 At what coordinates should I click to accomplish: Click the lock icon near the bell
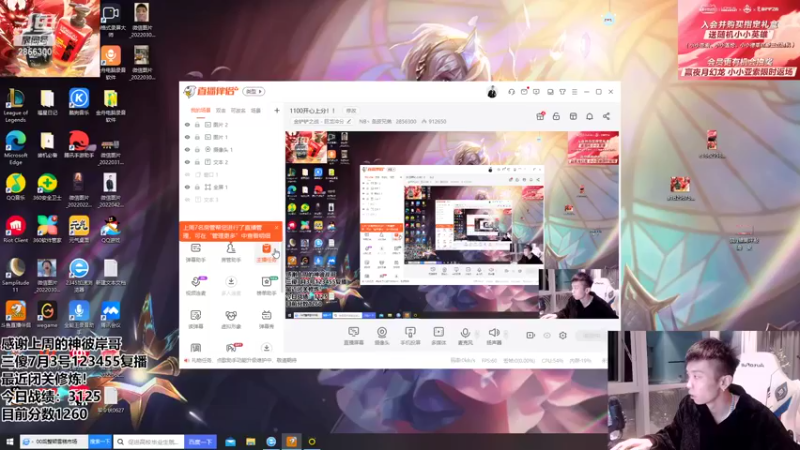(x=556, y=116)
